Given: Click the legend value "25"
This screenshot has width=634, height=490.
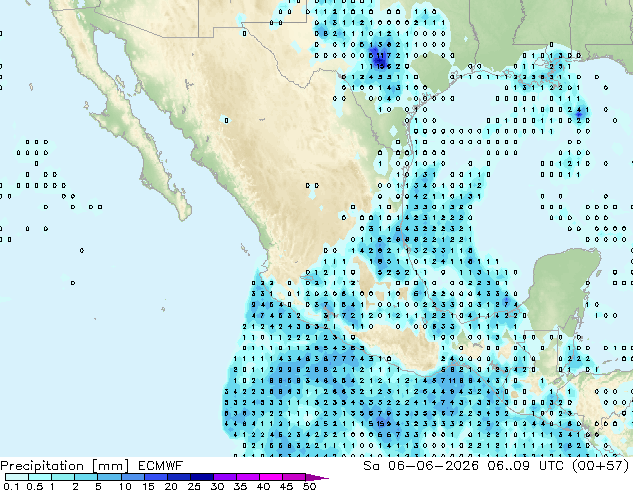Looking at the screenshot, I should 194,486.
